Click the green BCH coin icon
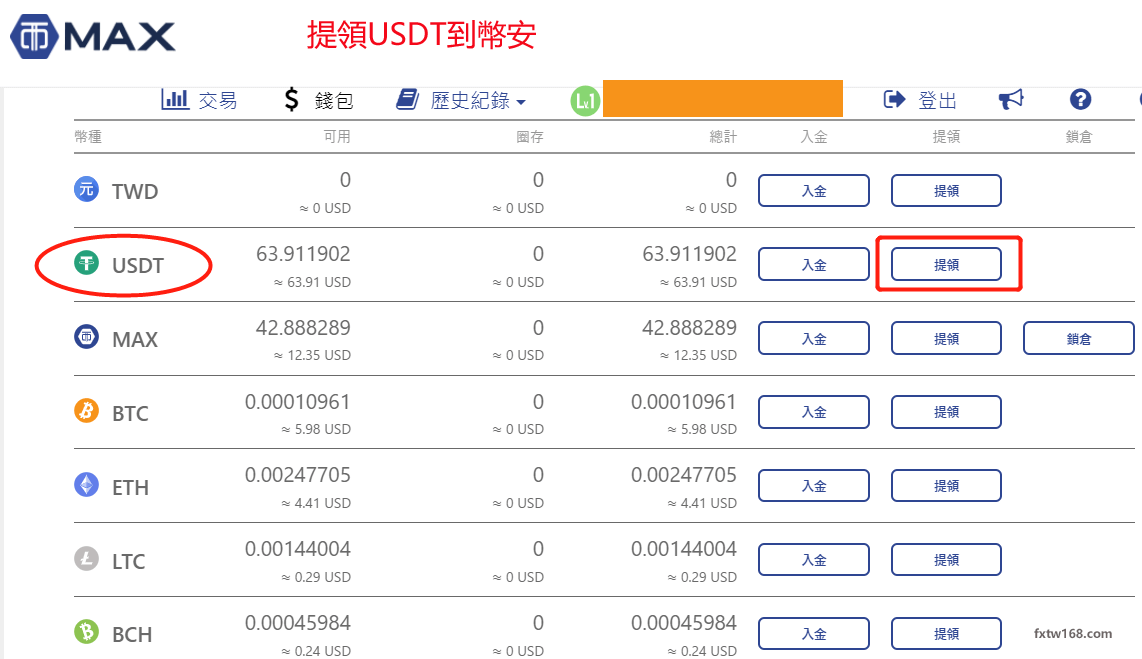 tap(86, 633)
